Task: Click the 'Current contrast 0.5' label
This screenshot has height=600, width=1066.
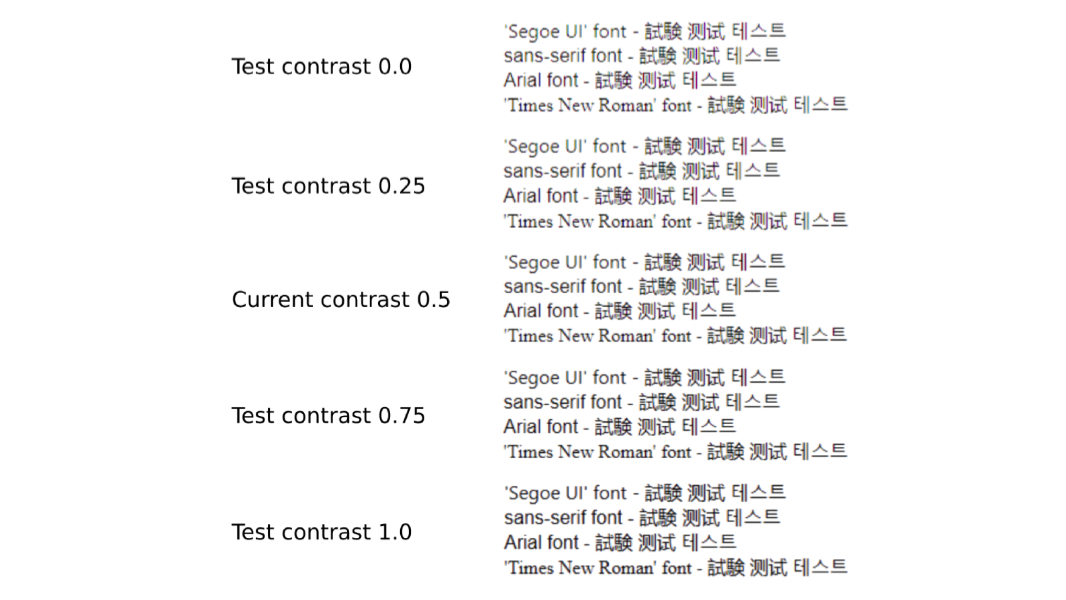Action: click(x=341, y=300)
